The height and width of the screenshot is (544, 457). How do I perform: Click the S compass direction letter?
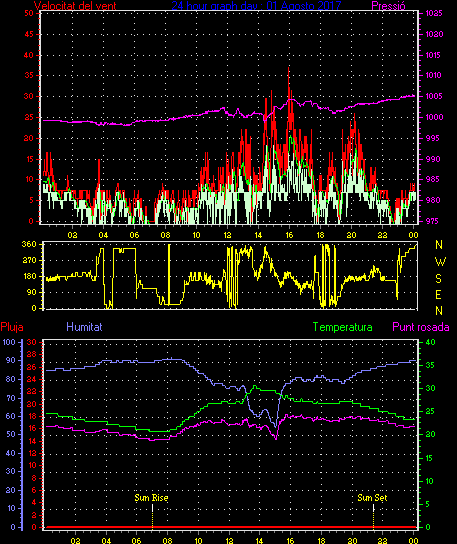(x=439, y=278)
